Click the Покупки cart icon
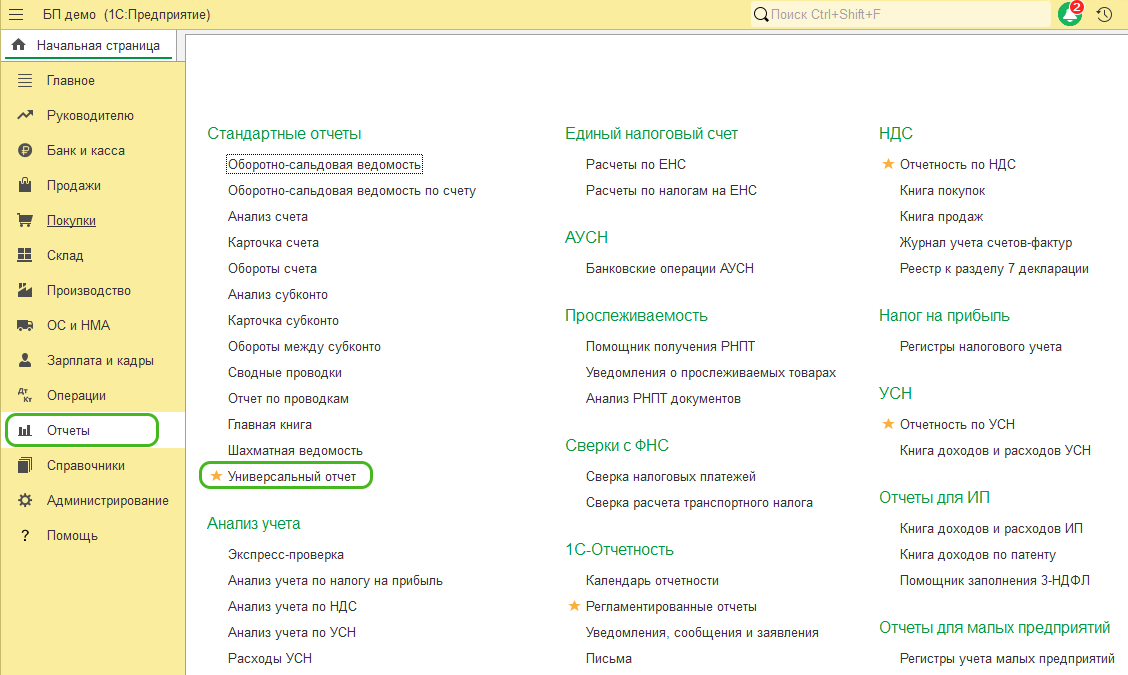 pos(25,220)
